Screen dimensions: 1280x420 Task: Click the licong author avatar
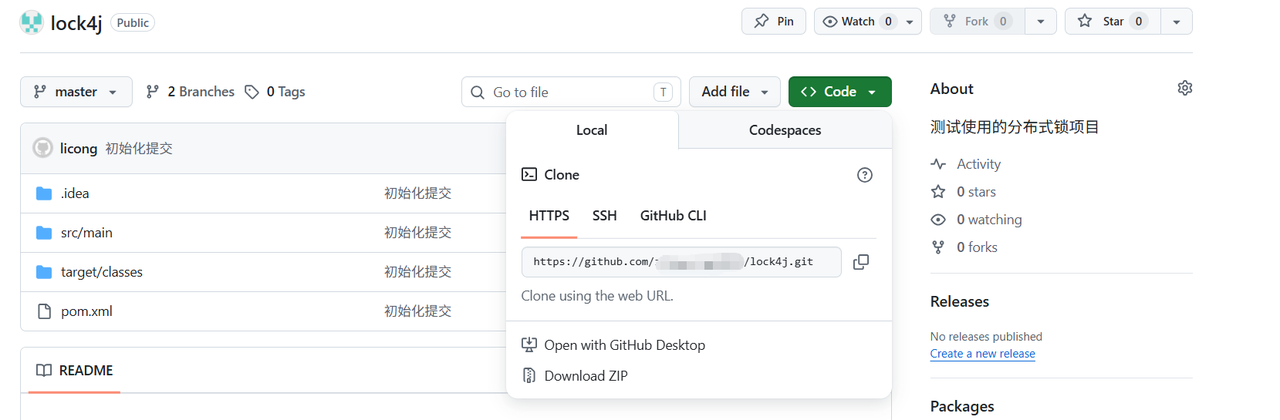tap(43, 148)
